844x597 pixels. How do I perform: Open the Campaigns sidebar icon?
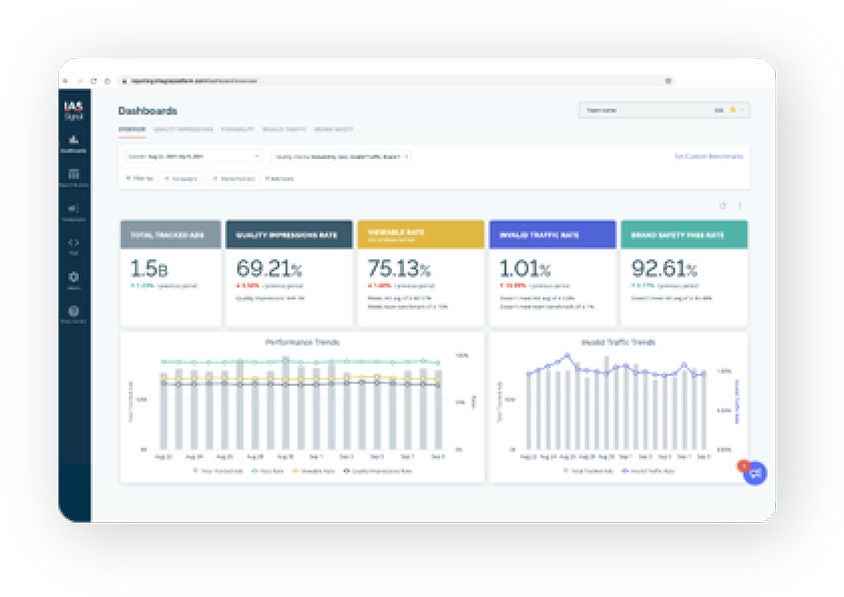pos(74,211)
